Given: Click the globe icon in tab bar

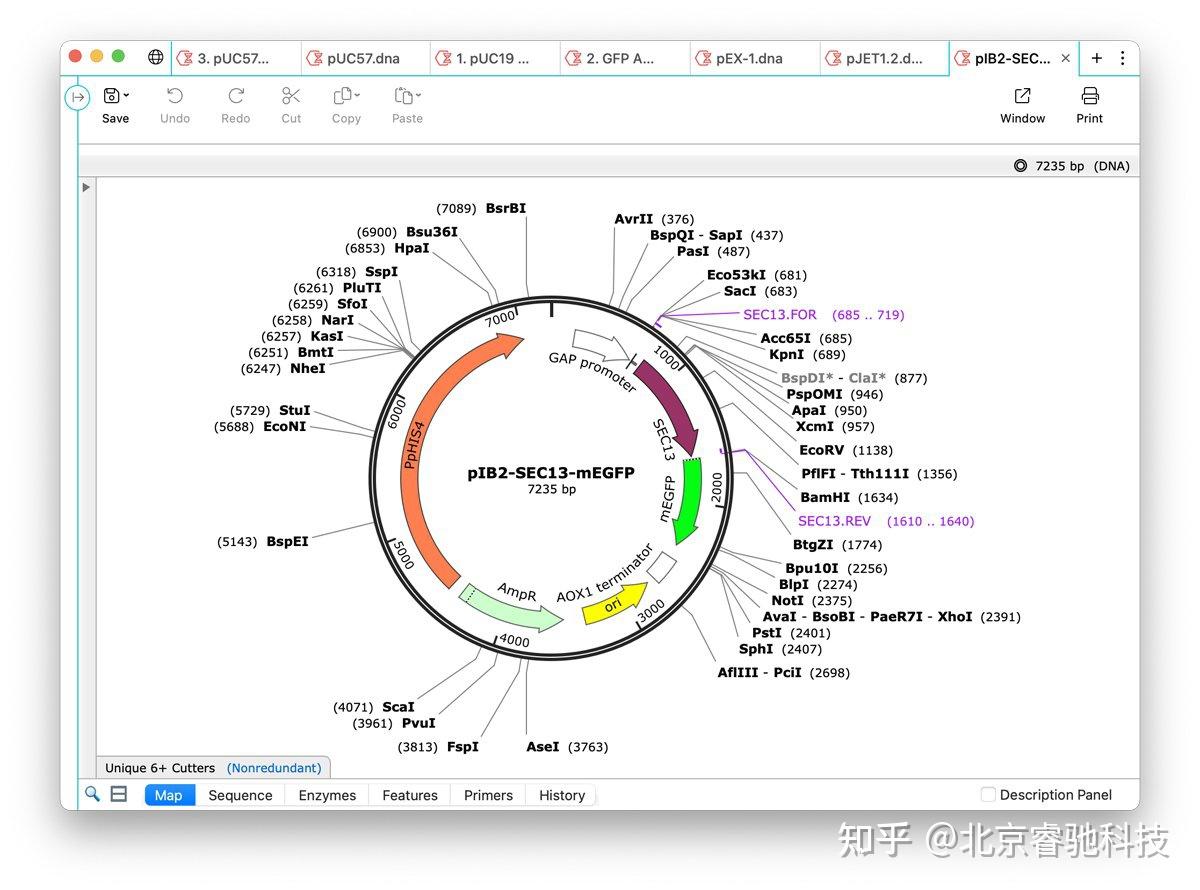Looking at the screenshot, I should coord(156,58).
